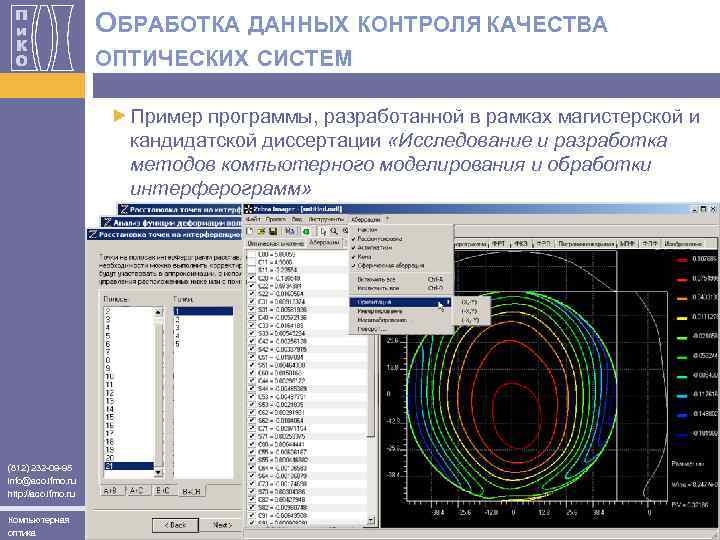Open the Инструменты menu
Viewport: 720px width, 540px height.
click(x=326, y=219)
